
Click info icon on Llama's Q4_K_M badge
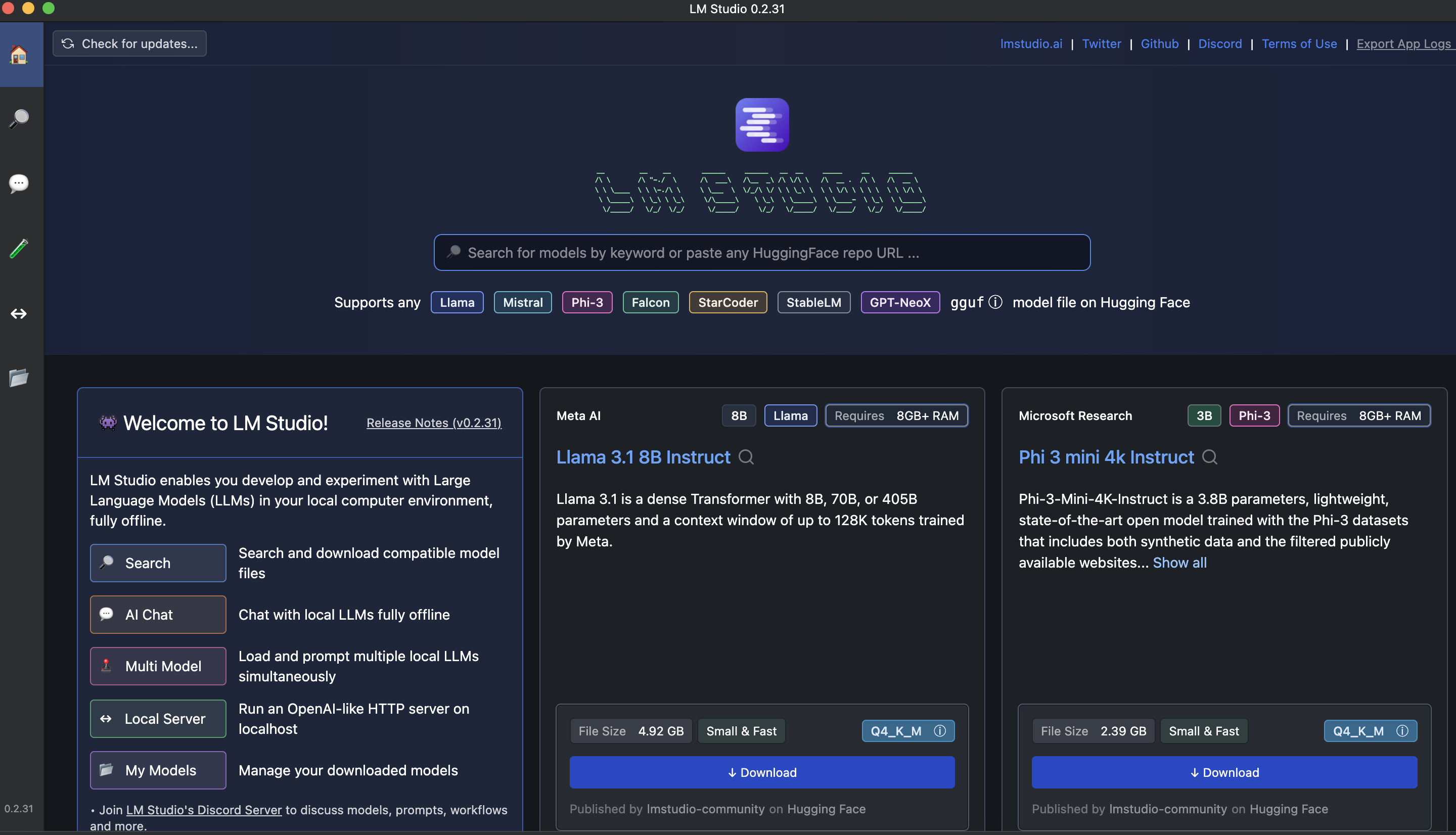point(939,731)
